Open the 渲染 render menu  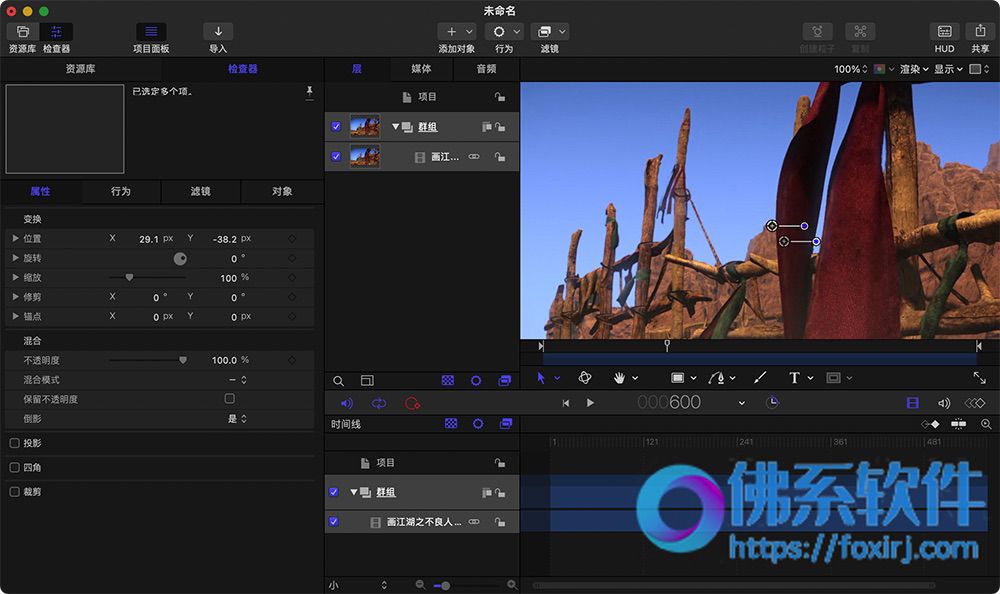click(914, 69)
